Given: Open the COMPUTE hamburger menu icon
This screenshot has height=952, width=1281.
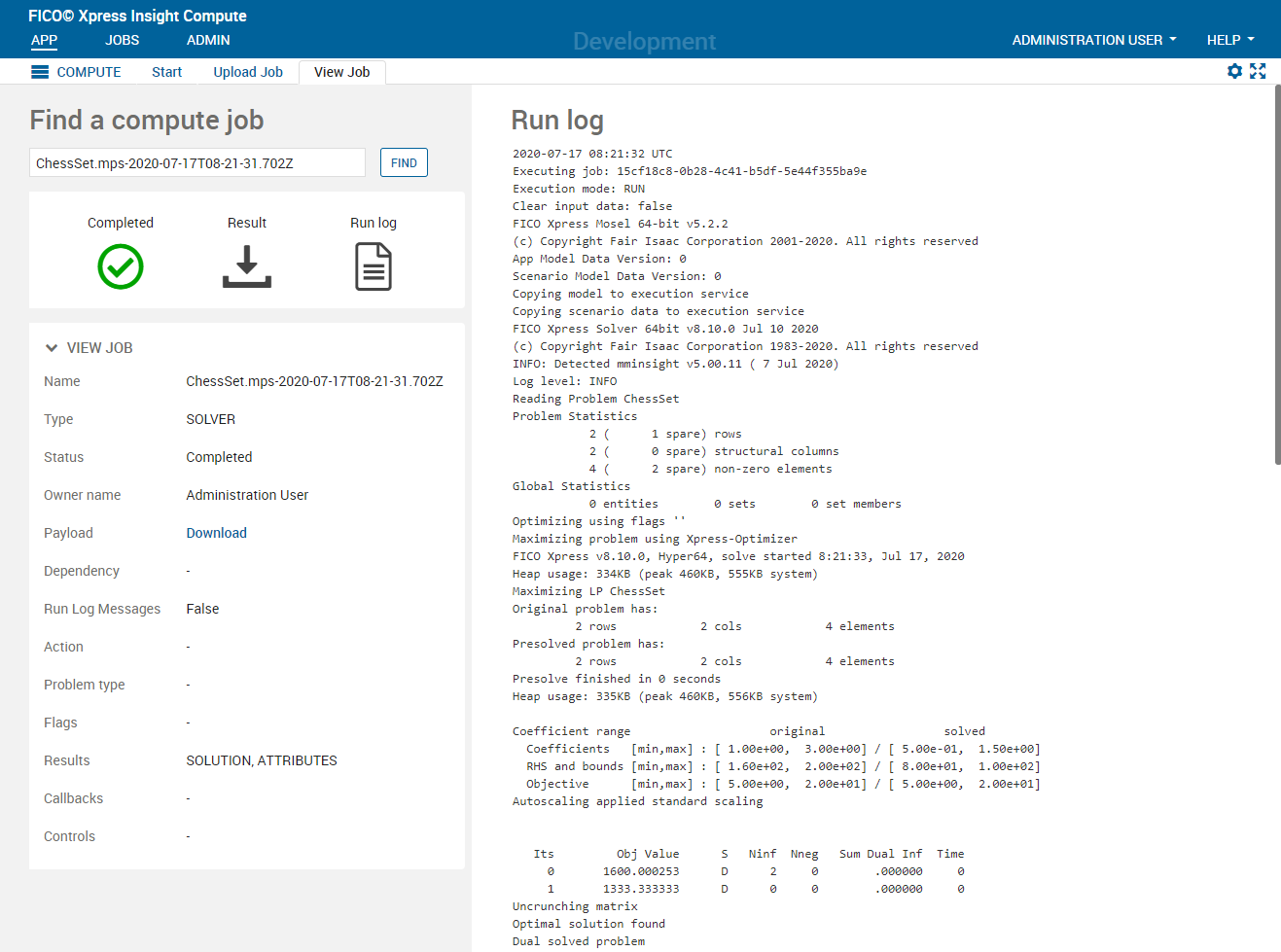Looking at the screenshot, I should click(x=40, y=72).
